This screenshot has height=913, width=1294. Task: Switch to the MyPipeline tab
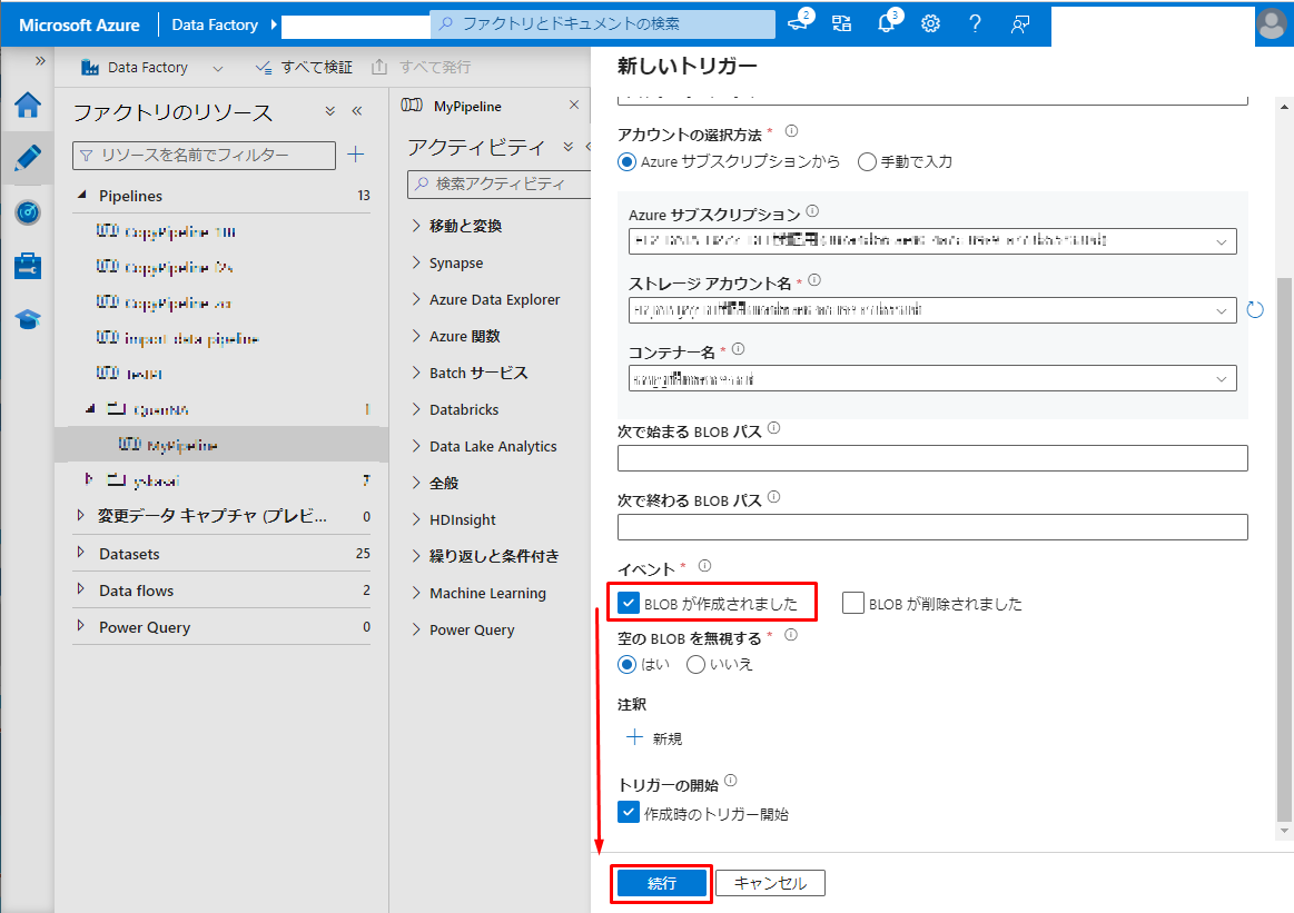pos(468,105)
